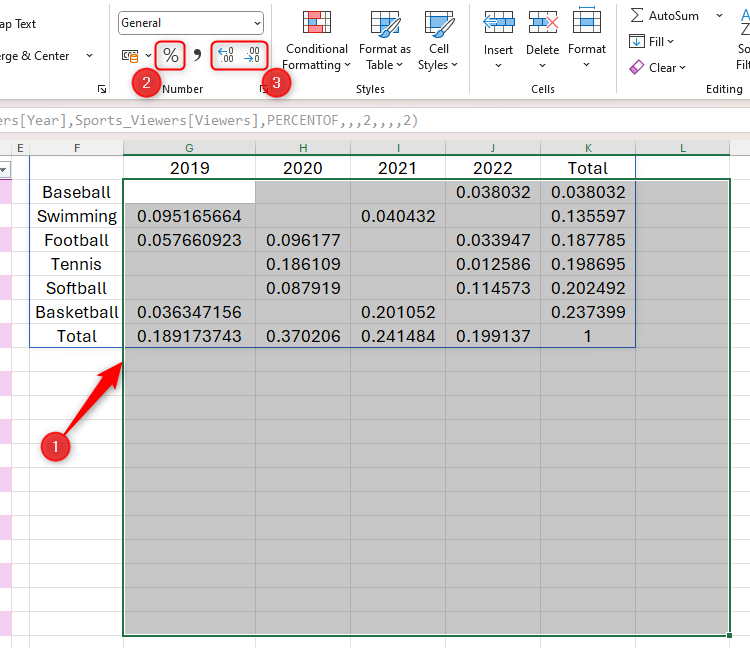Open the Accounting Number Format icon

point(131,56)
